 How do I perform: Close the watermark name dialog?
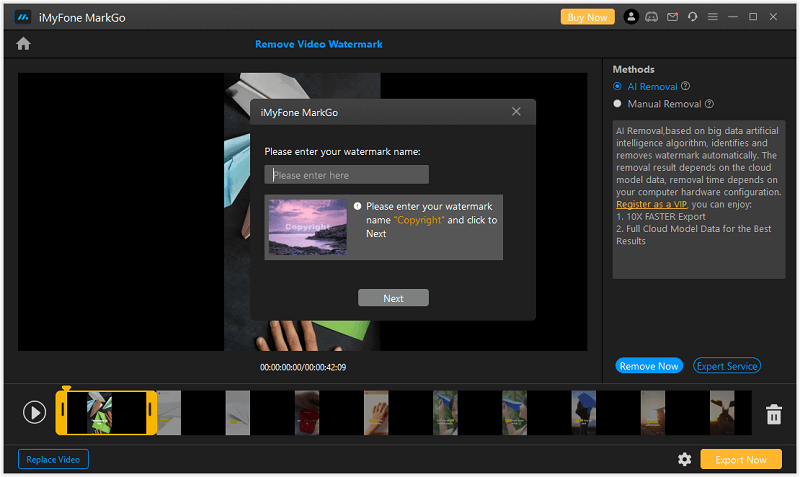516,112
